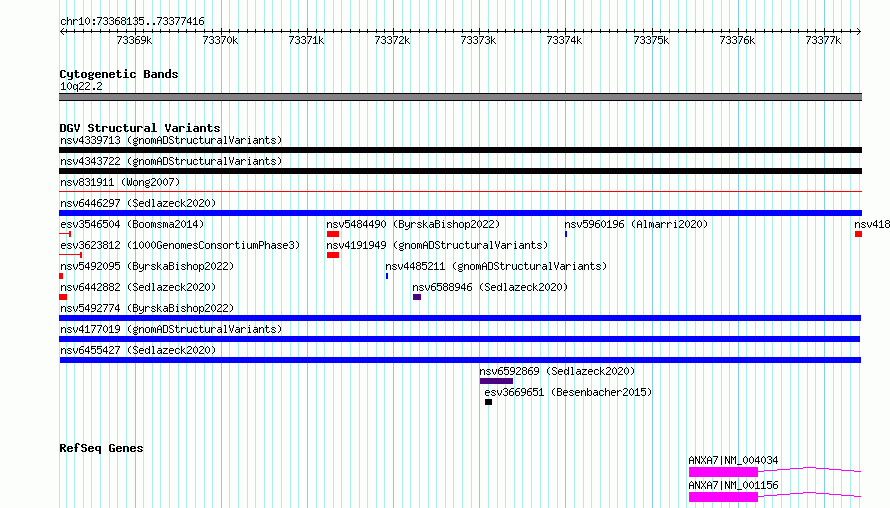Click nsv5492095 (ByrskaBishop2022) label

click(147, 266)
